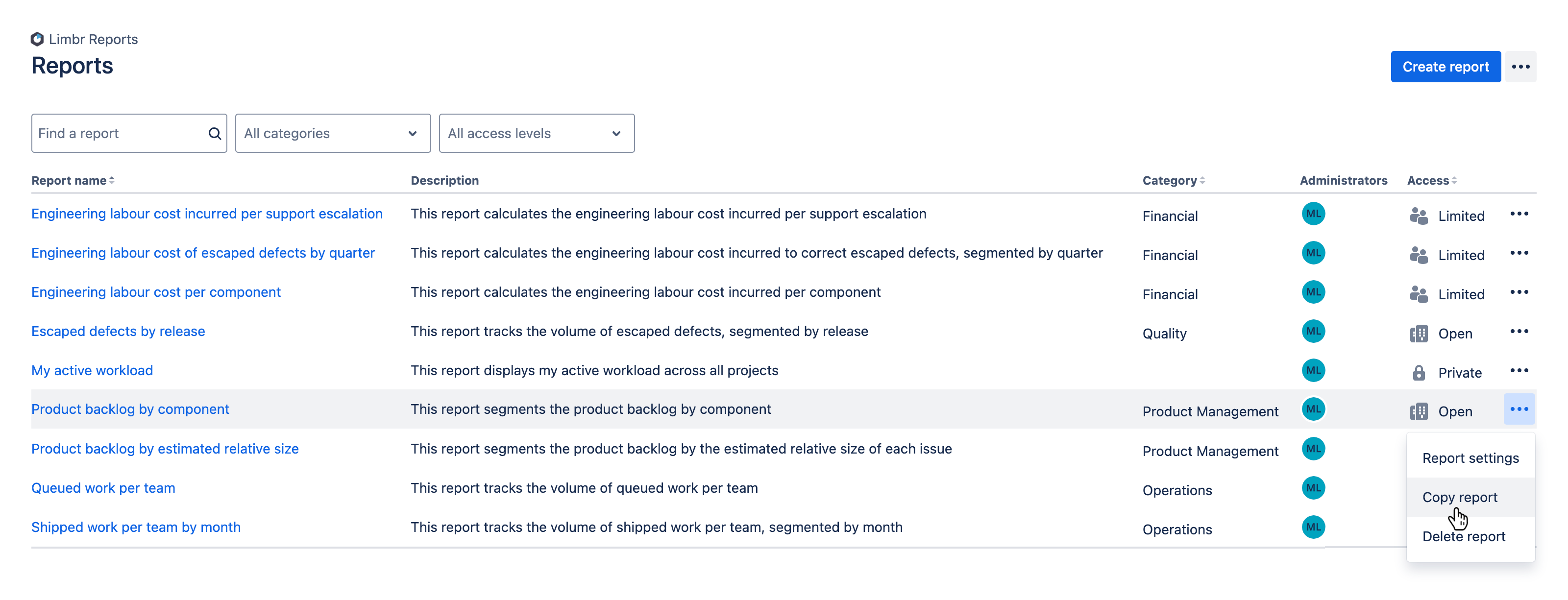Close actions menu for Product backlog by component

tap(1519, 409)
